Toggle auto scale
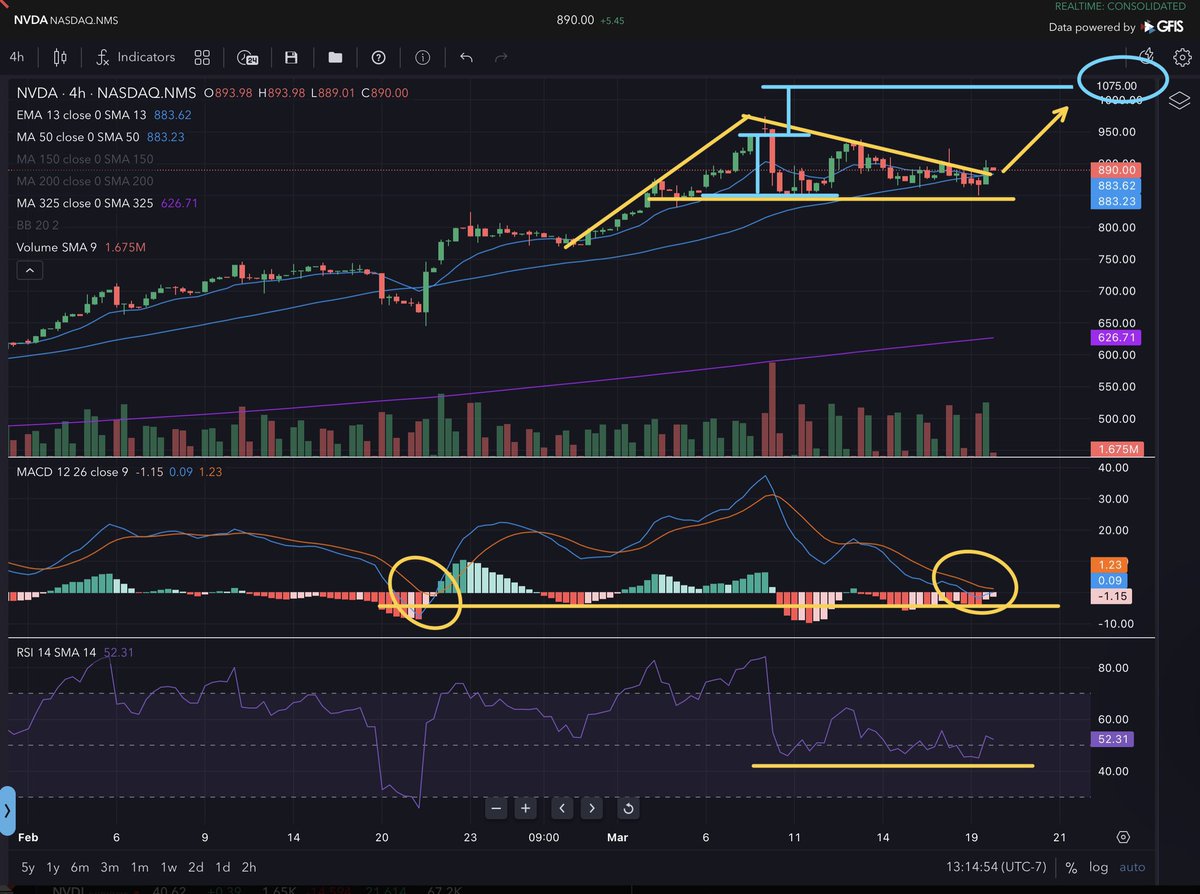The width and height of the screenshot is (1200, 894). pos(1132,867)
